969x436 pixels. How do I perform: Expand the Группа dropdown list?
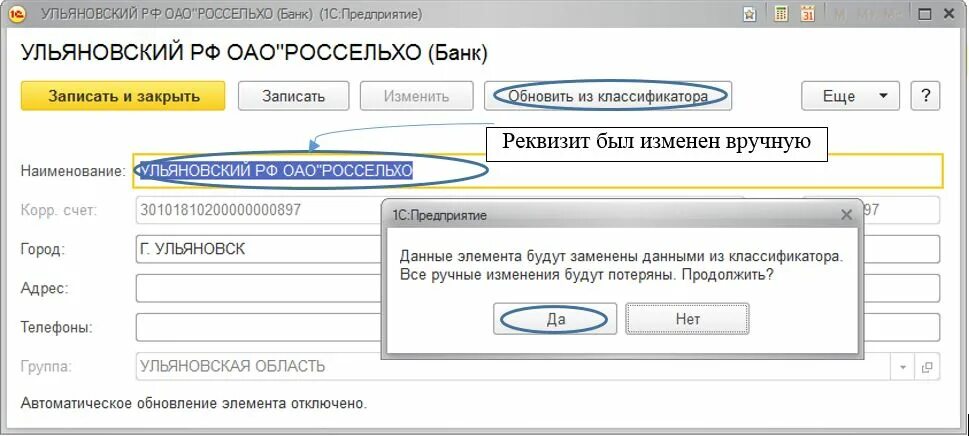coord(903,367)
